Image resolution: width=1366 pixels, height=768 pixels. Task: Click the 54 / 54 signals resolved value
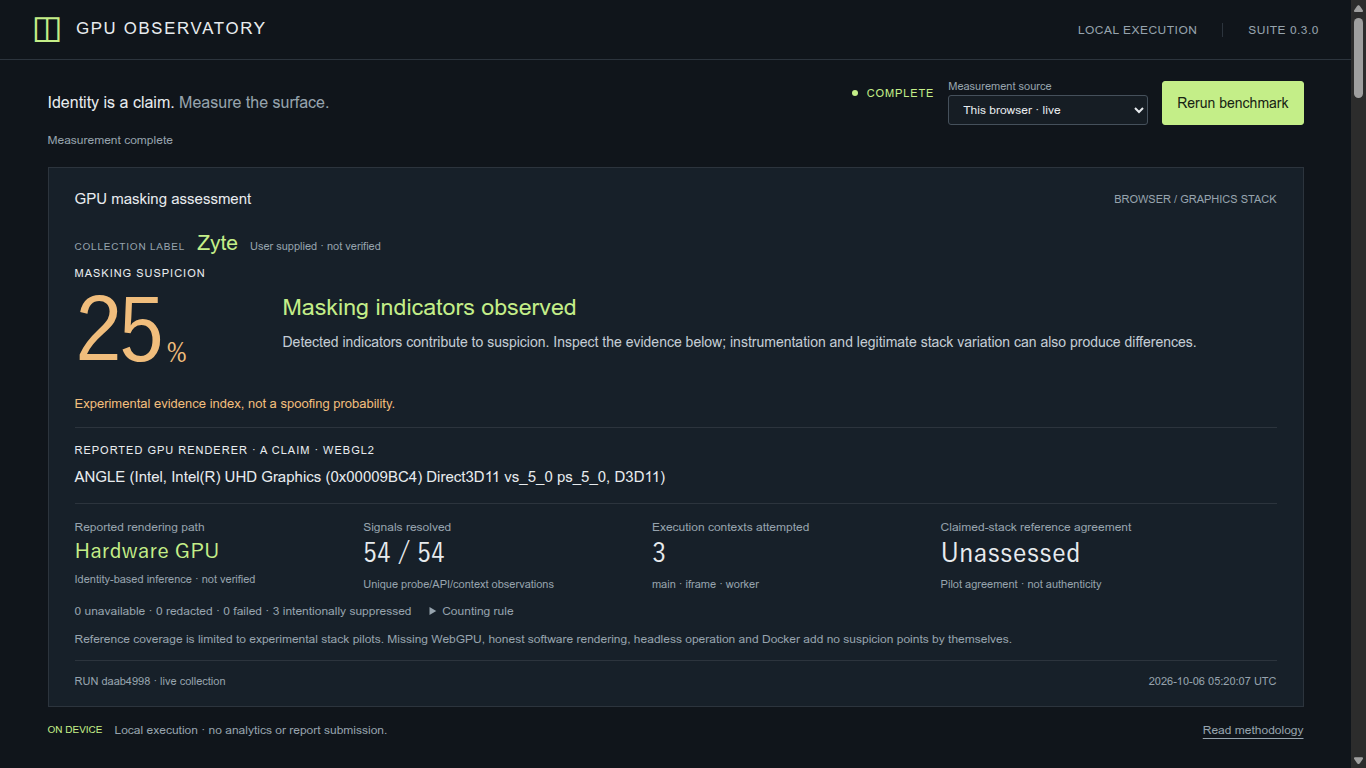[x=404, y=552]
